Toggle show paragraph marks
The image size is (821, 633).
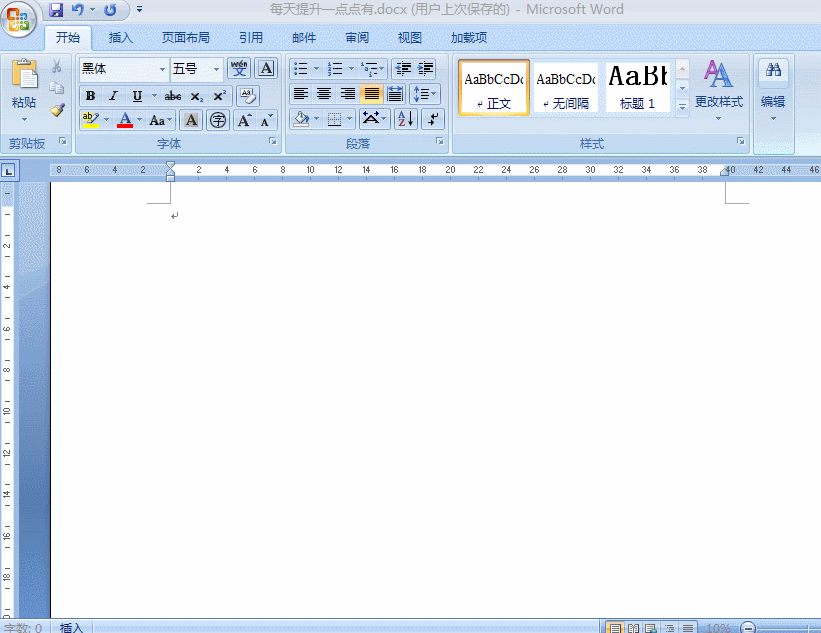tap(433, 119)
